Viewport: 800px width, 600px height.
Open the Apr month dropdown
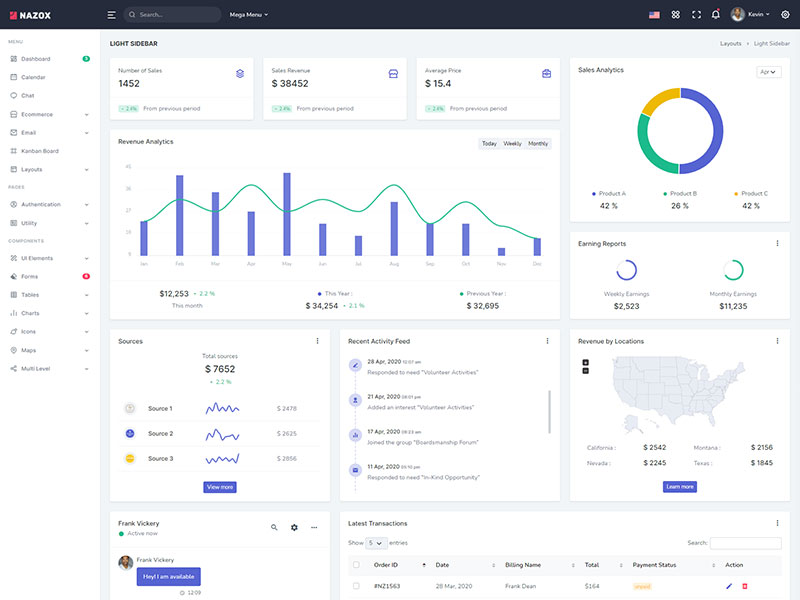pos(768,72)
